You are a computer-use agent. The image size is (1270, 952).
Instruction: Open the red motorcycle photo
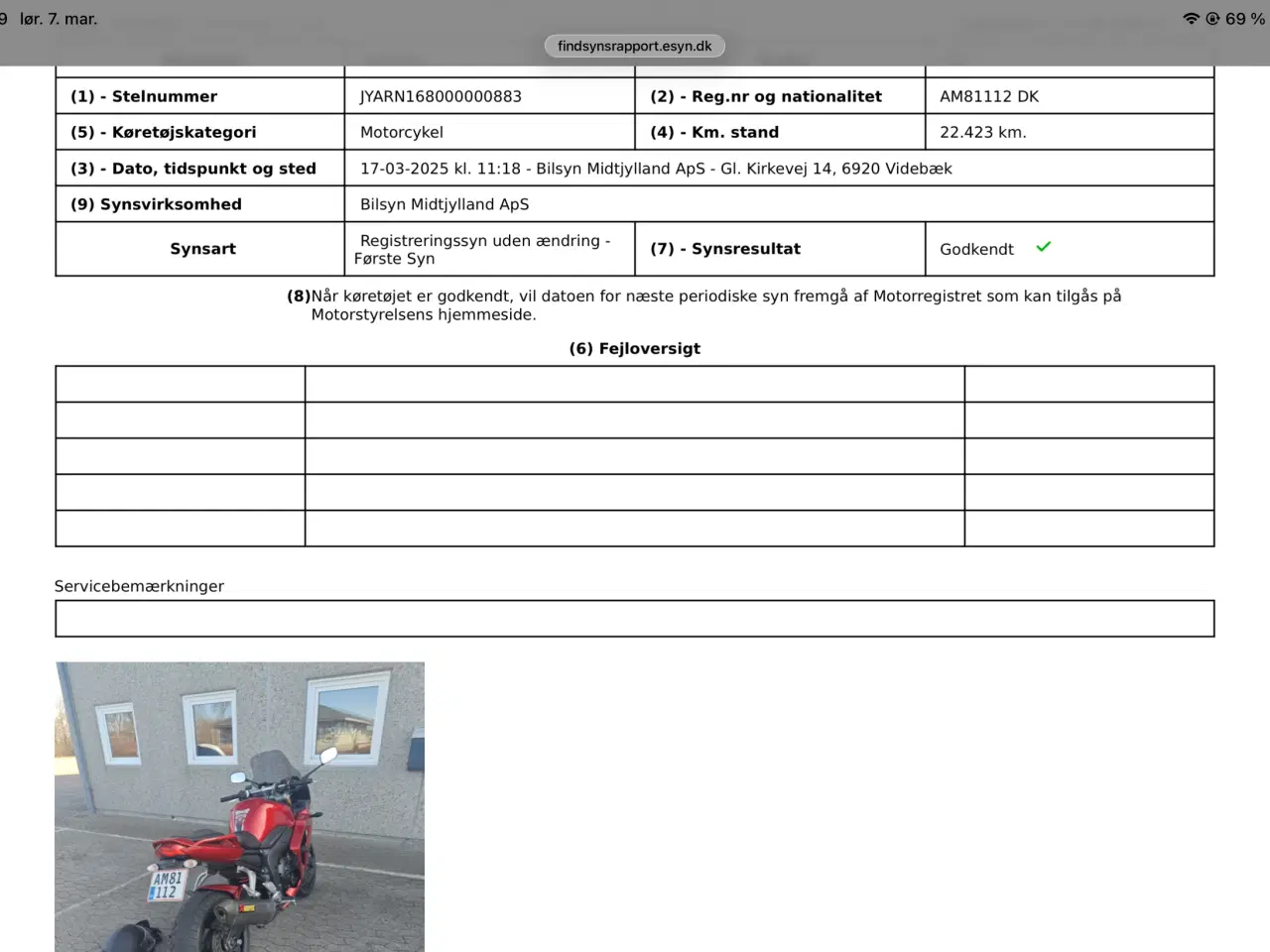[x=239, y=805]
